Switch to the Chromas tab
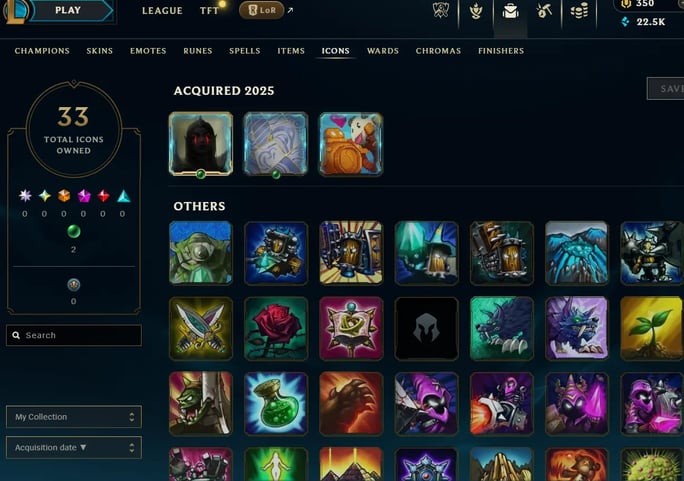 (x=438, y=51)
